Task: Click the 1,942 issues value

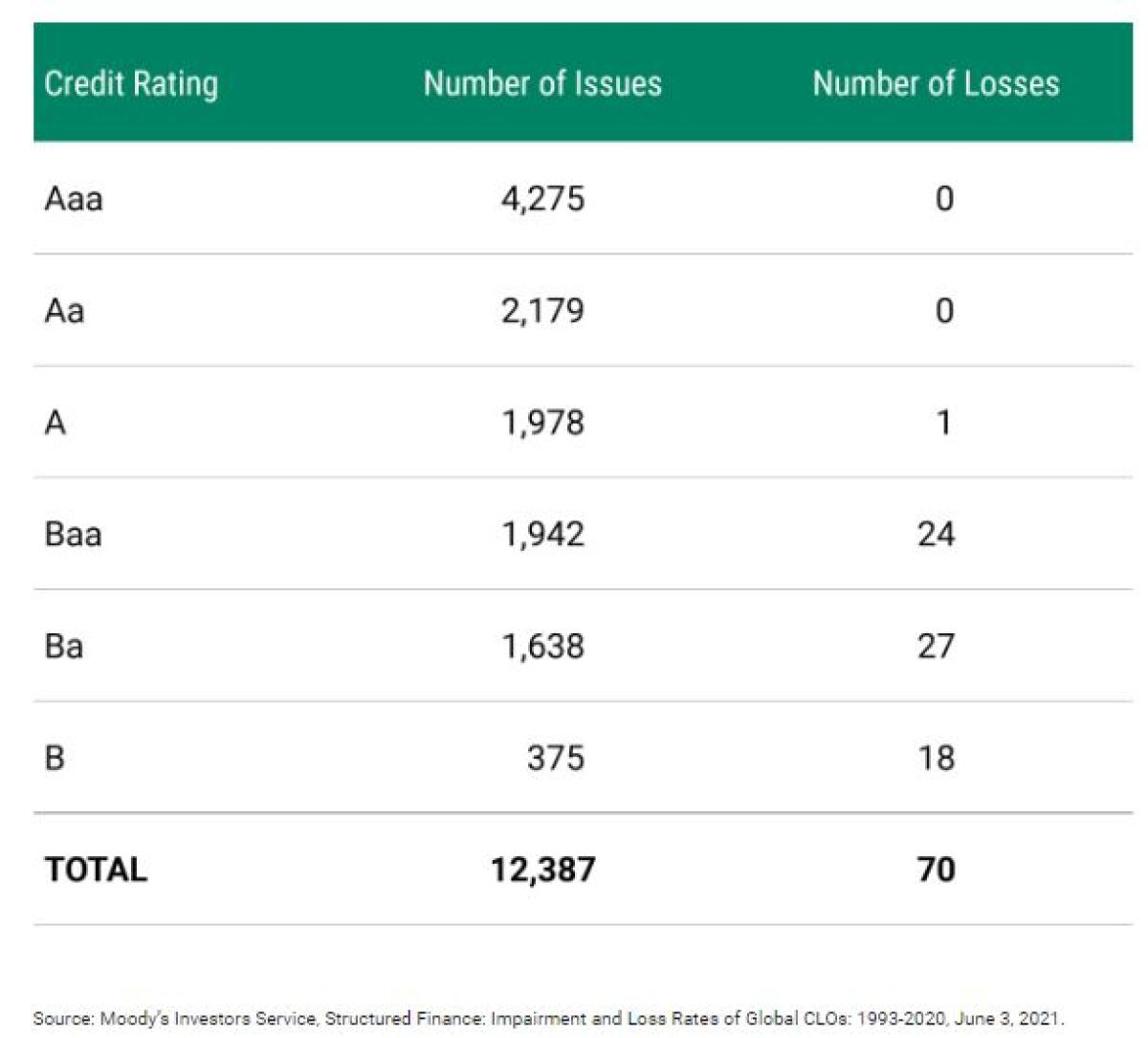Action: point(542,534)
